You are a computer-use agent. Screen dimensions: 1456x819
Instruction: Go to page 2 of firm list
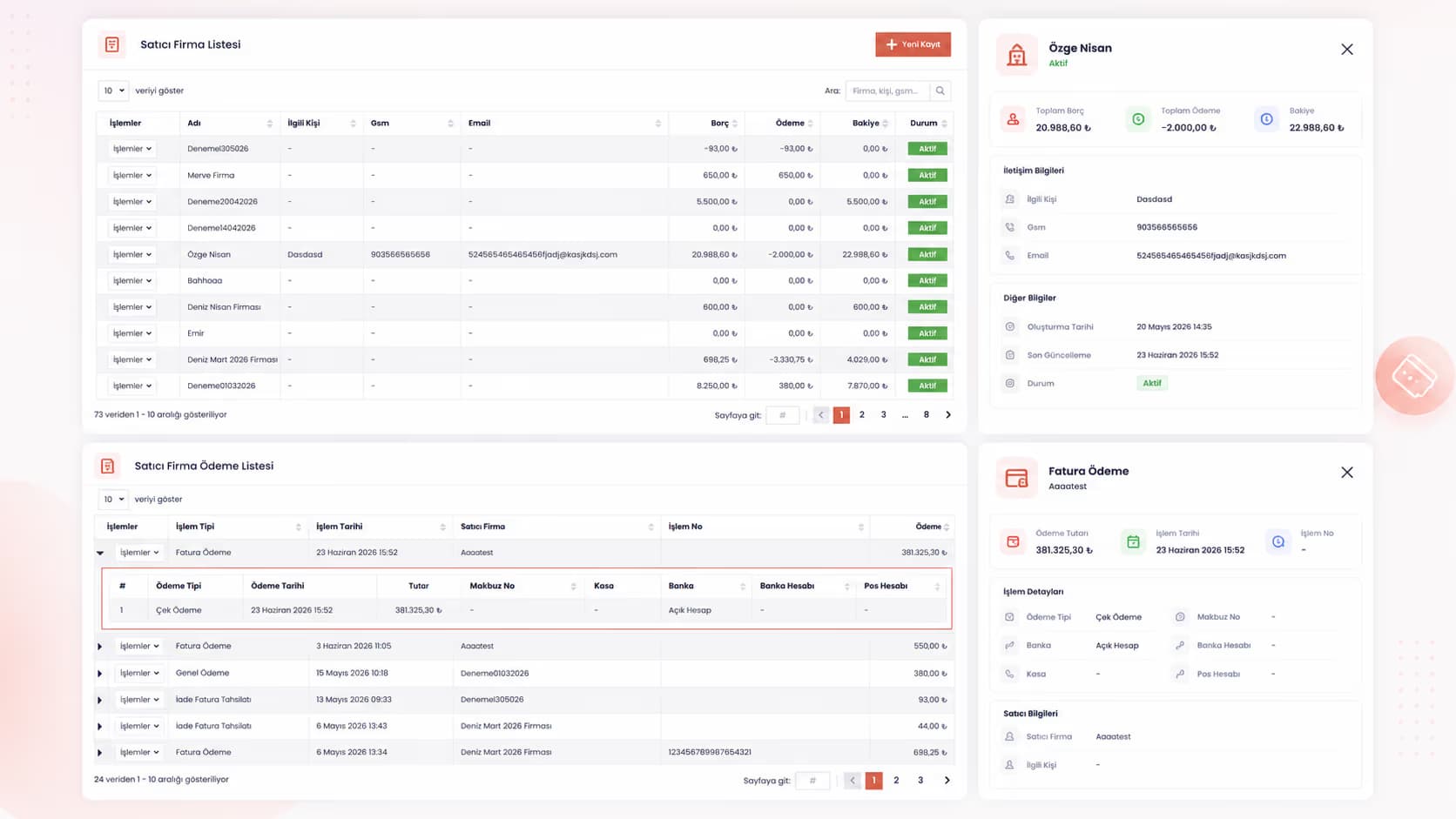[x=862, y=415]
